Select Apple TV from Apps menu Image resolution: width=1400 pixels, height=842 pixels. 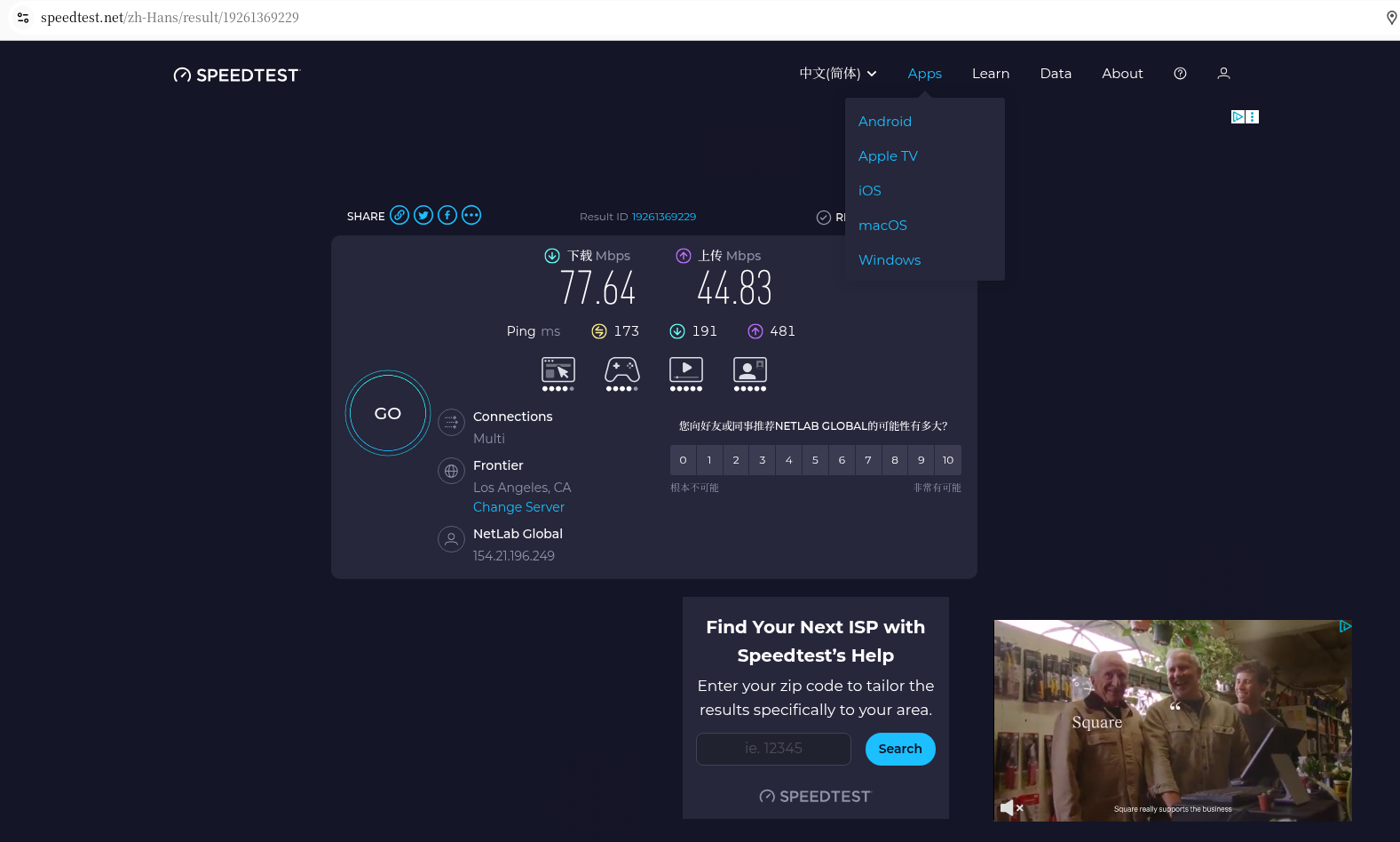888,156
